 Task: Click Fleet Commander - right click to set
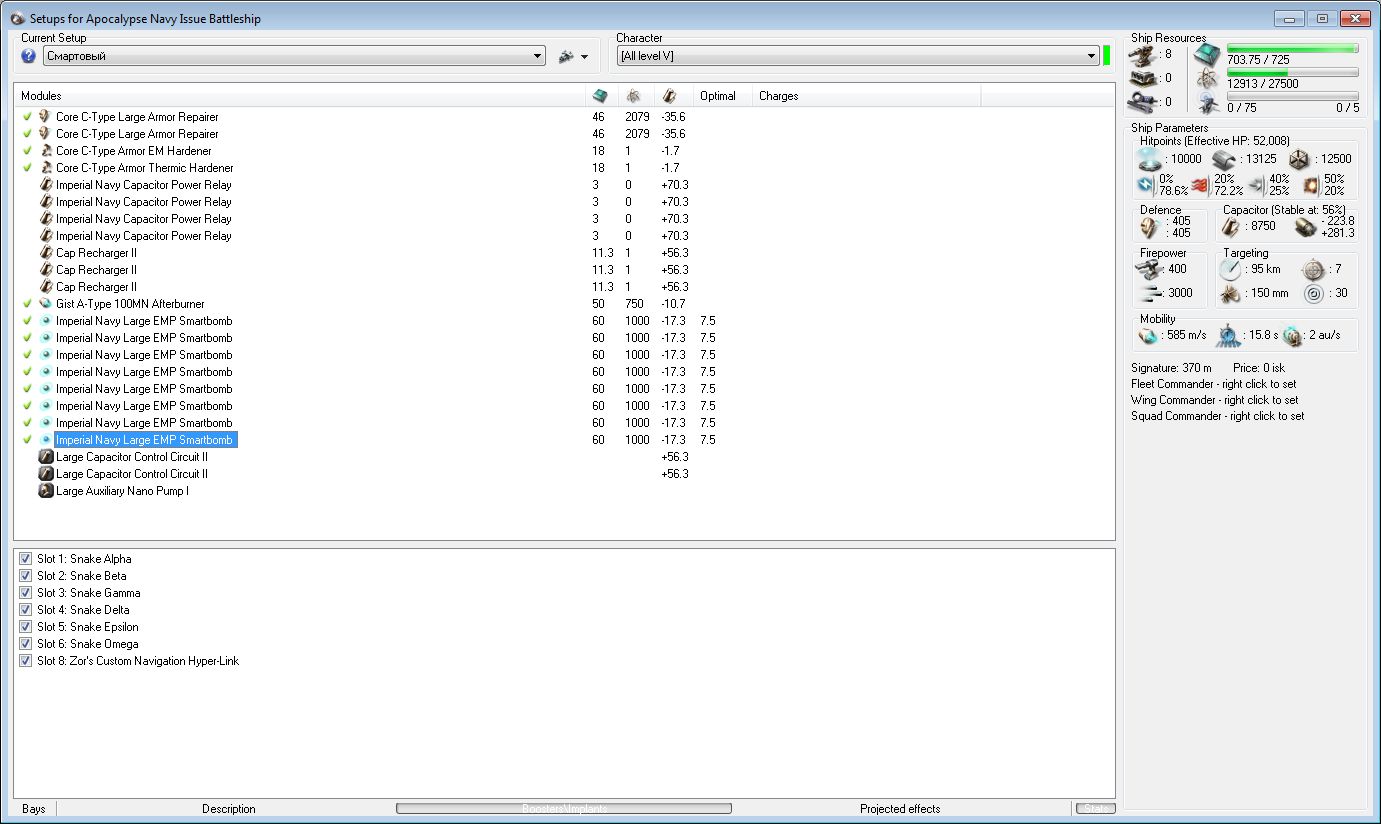[x=1213, y=384]
